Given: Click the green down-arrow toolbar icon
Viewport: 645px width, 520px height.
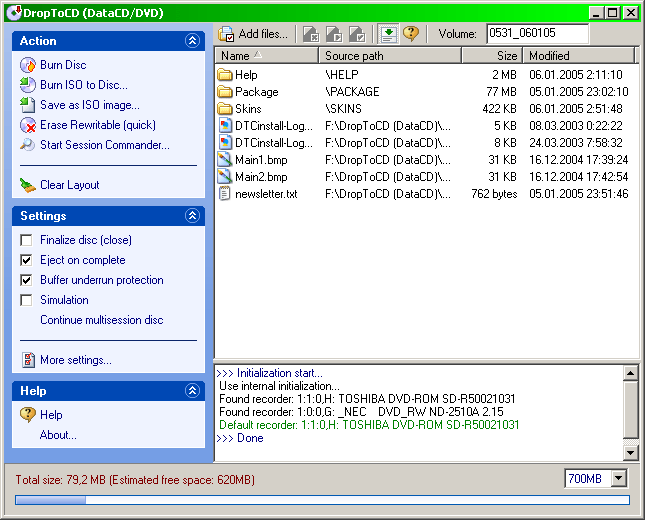Looking at the screenshot, I should pos(388,34).
